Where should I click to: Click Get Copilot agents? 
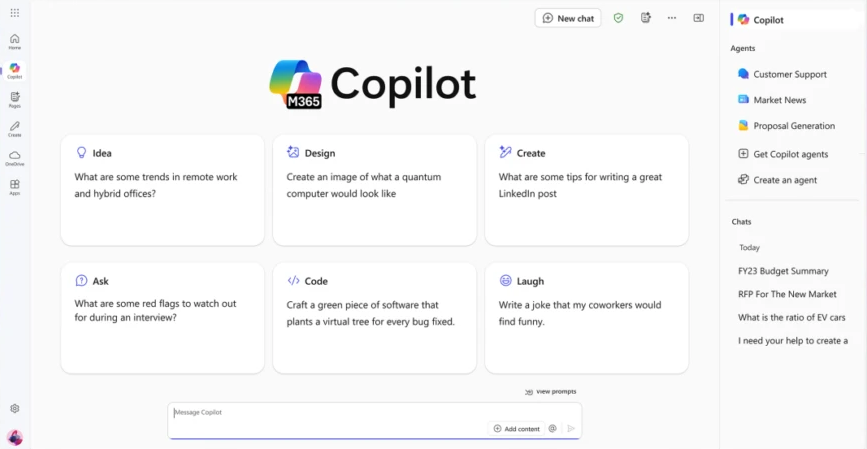tap(790, 154)
